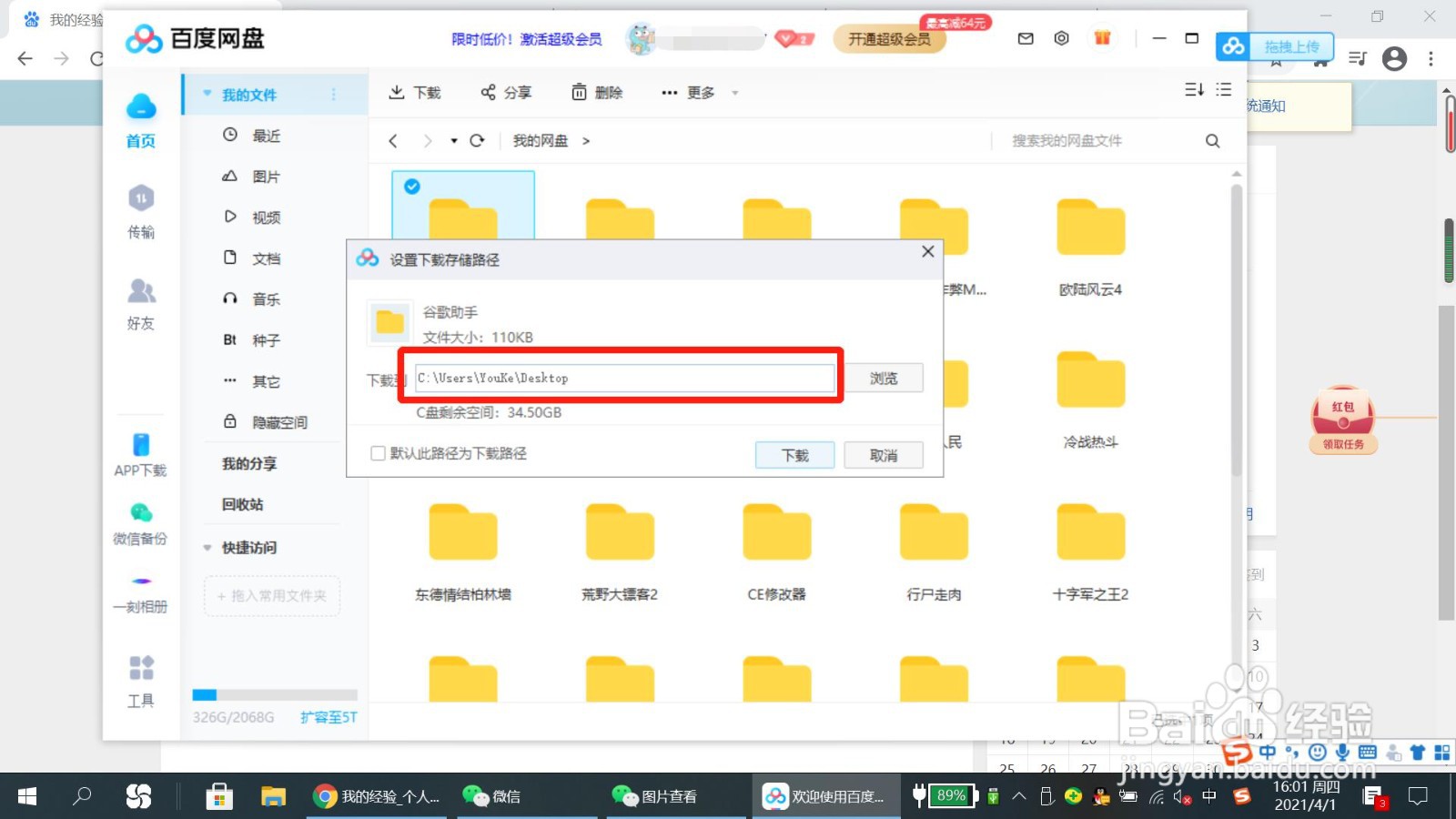The image size is (1456, 819).
Task: Open the 工具 tools icon
Action: (x=141, y=668)
